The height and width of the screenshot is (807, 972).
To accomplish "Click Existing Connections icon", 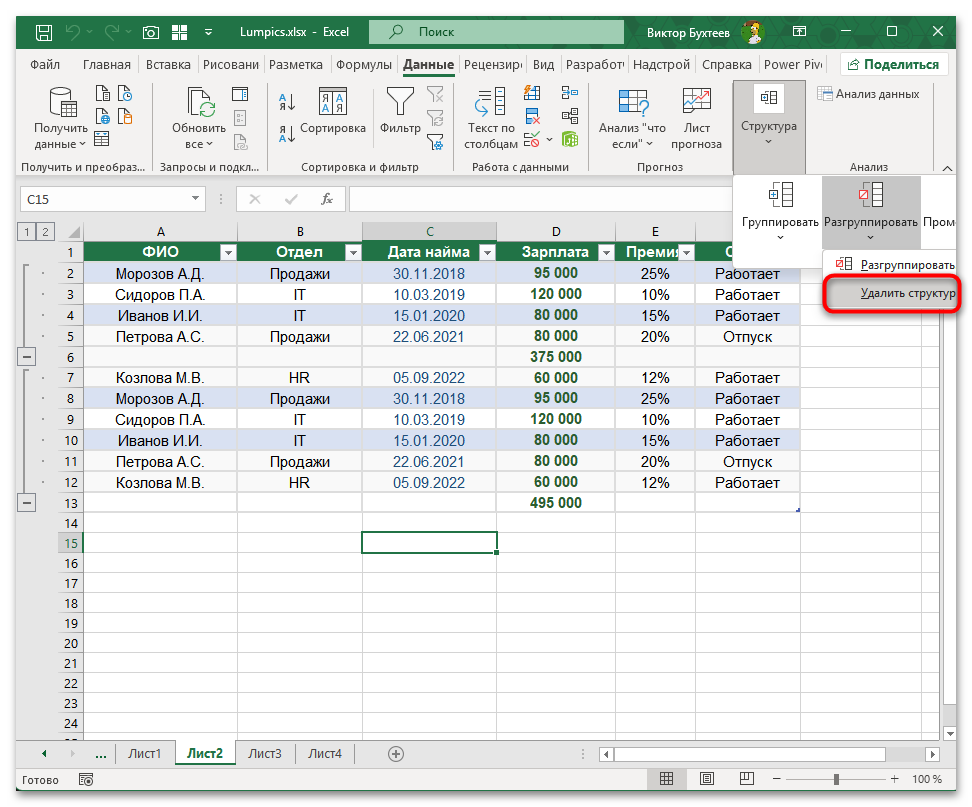I will point(125,116).
